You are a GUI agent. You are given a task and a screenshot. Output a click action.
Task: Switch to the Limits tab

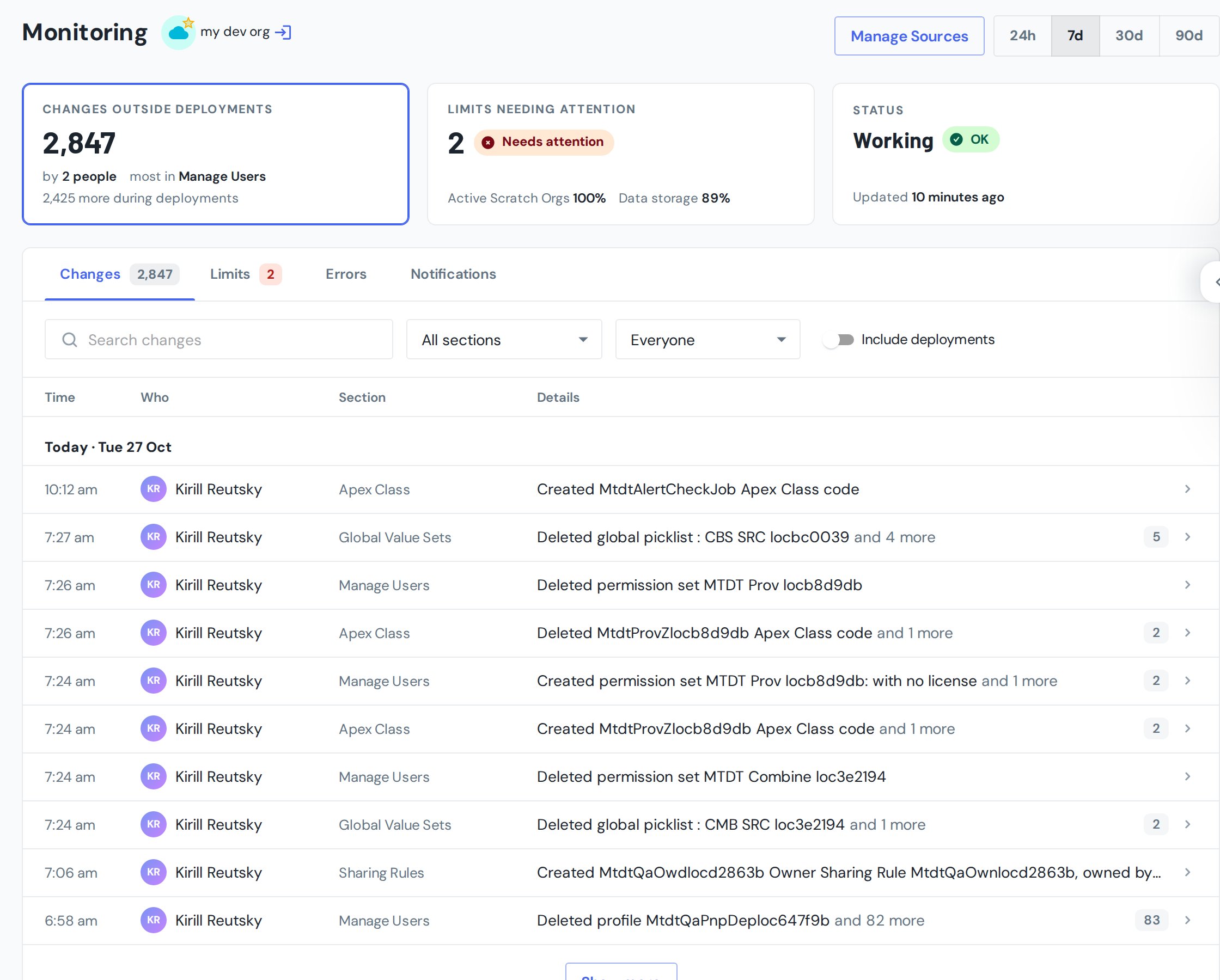point(246,274)
